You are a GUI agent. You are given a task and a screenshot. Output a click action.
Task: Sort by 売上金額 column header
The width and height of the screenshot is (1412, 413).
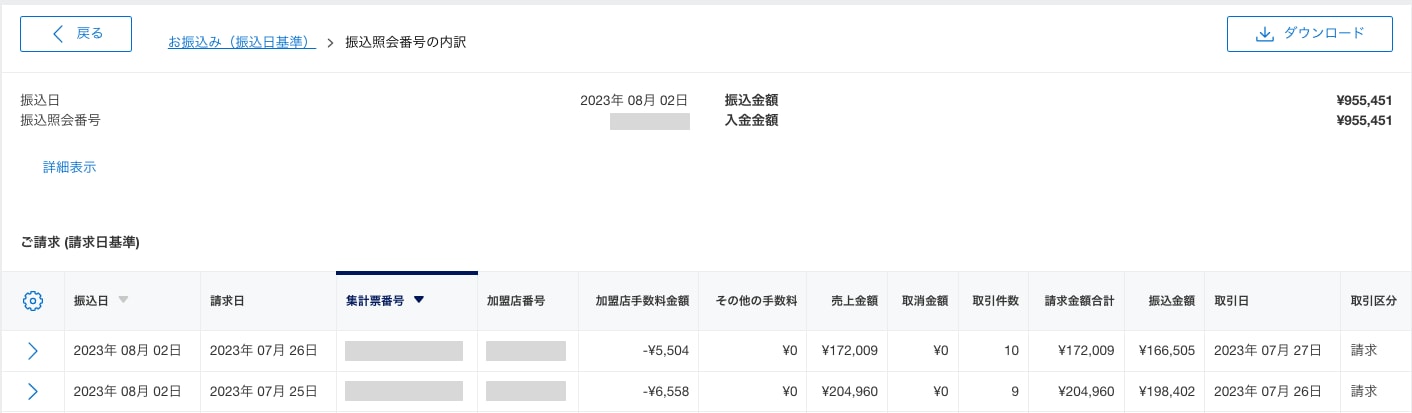[x=854, y=300]
